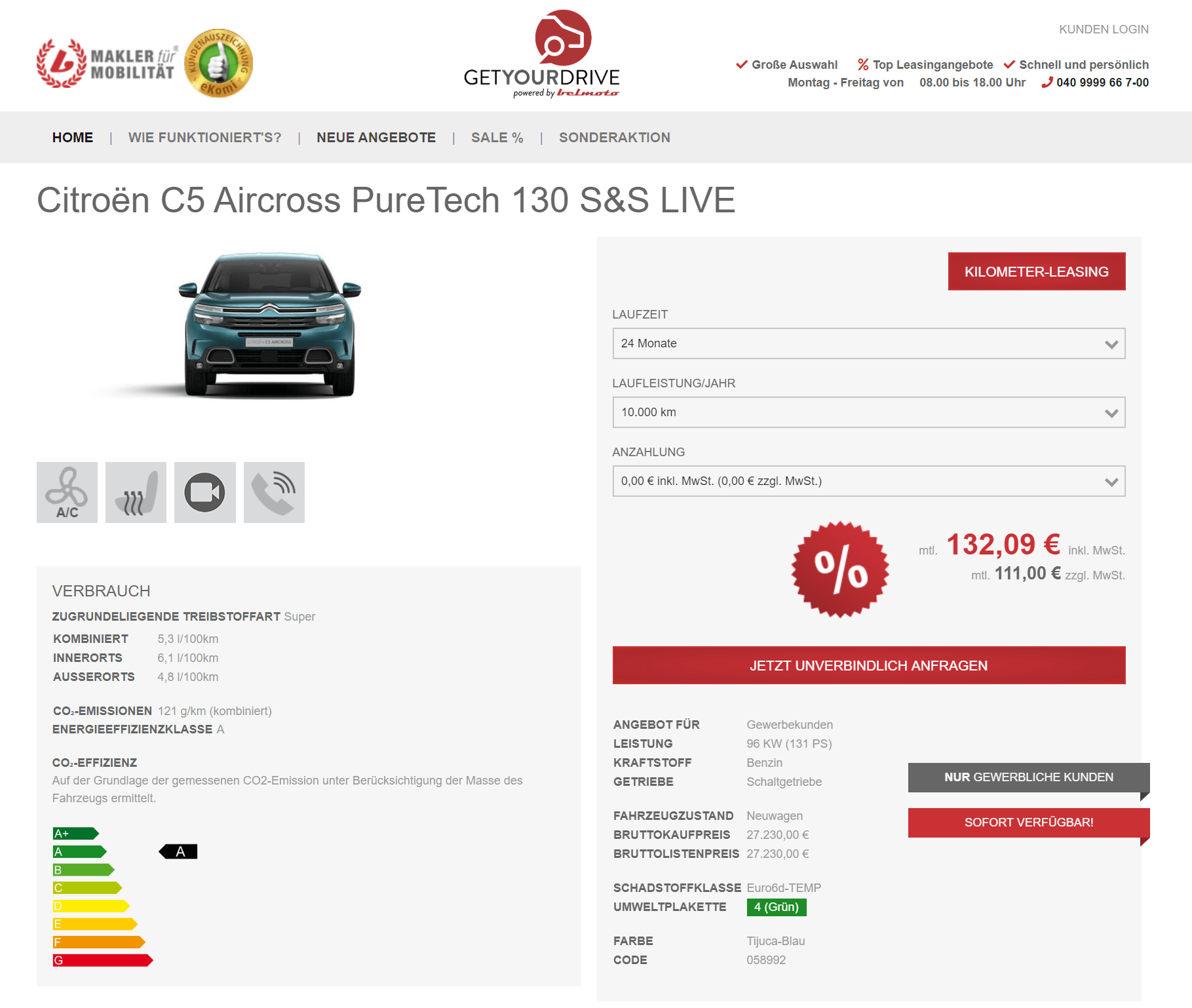Click the A+ efficiency color bar
Image resolution: width=1192 pixels, height=1008 pixels.
(x=76, y=834)
